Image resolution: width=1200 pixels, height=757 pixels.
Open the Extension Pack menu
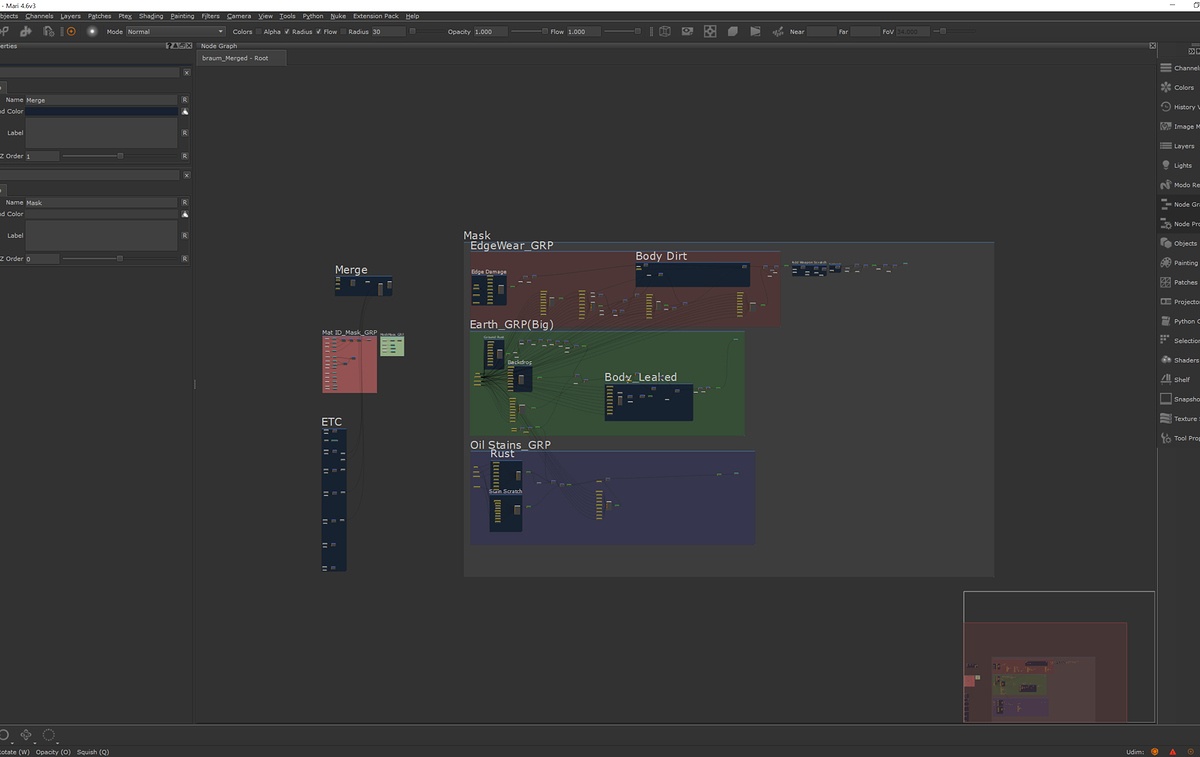[x=375, y=16]
